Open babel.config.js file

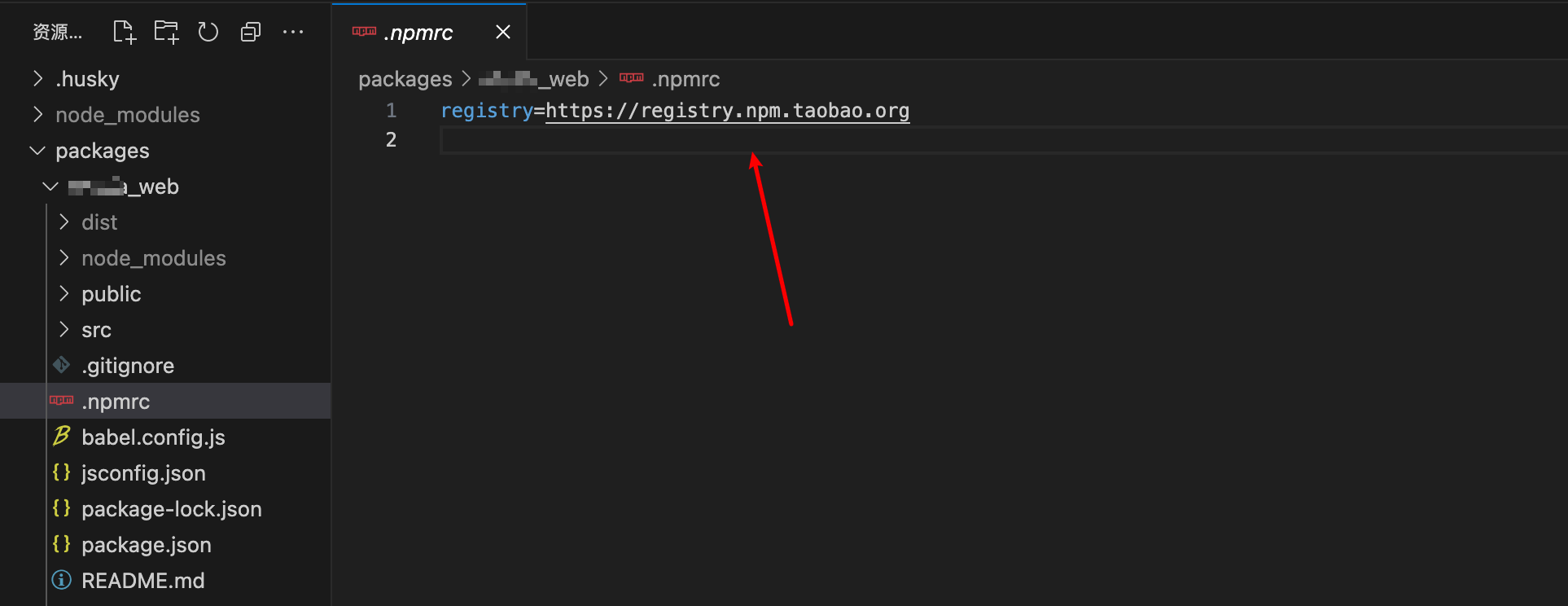click(153, 437)
